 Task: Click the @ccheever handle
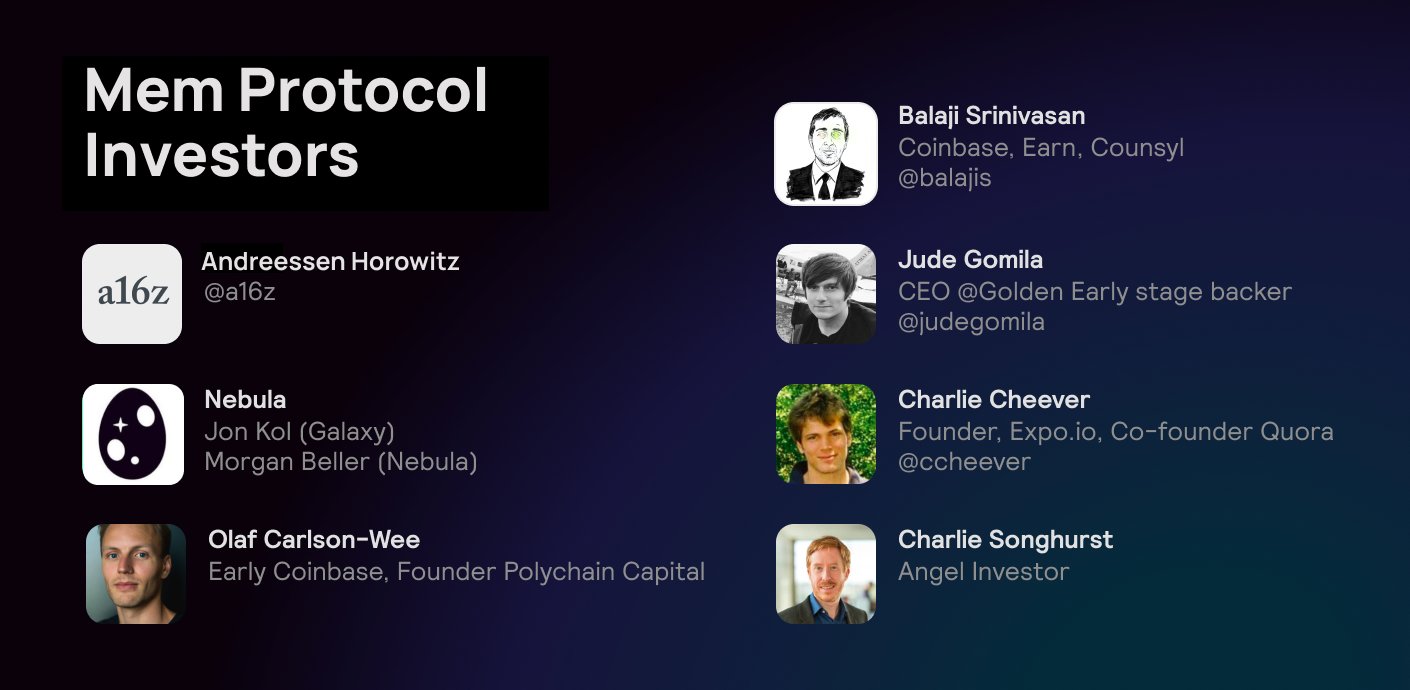tap(964, 462)
